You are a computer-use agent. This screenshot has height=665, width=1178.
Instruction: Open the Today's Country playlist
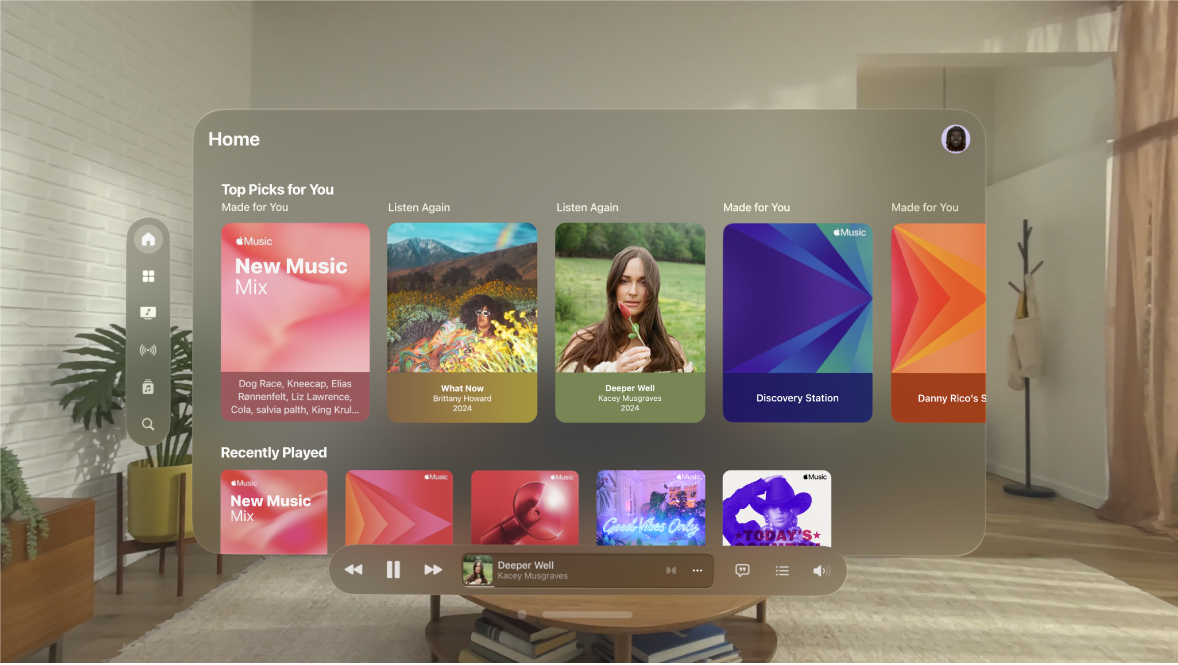tap(777, 508)
